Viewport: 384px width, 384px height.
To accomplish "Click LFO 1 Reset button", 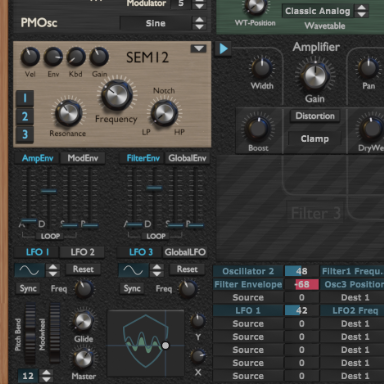I will coord(83,269).
